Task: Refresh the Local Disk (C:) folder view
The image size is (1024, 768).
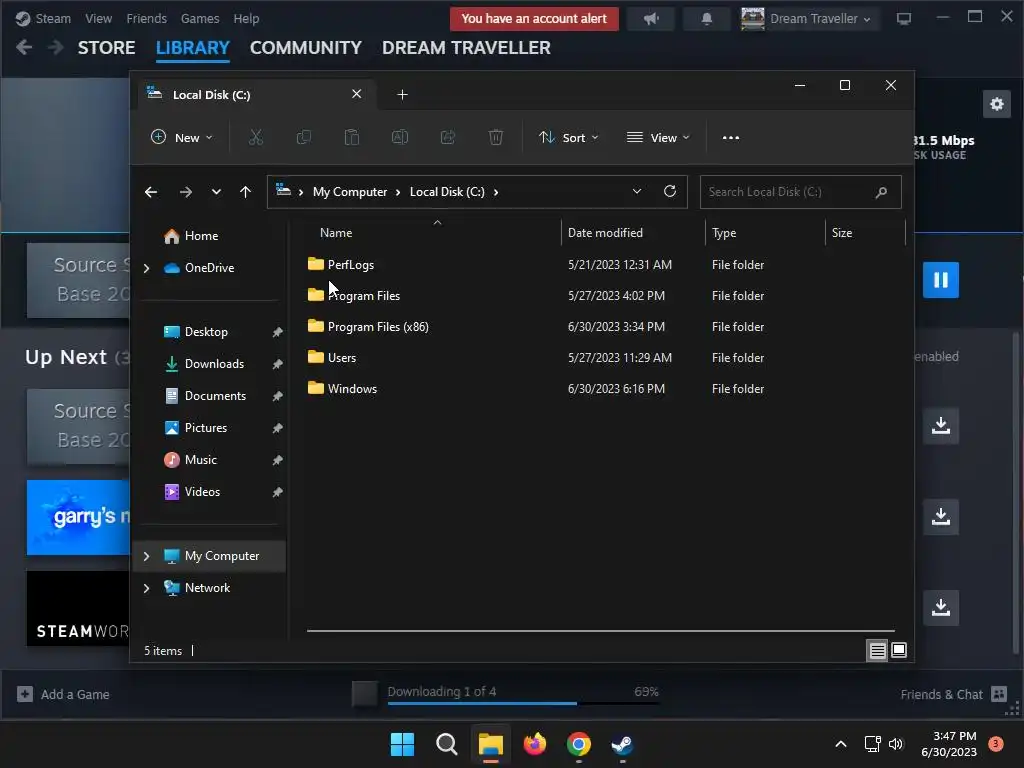Action: (x=669, y=191)
